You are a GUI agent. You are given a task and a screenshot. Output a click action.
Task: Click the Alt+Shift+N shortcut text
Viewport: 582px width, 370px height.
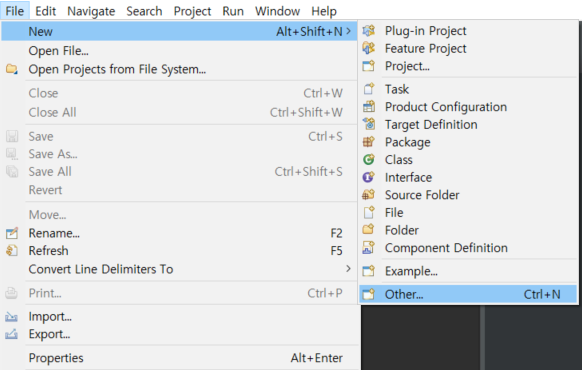[309, 32]
